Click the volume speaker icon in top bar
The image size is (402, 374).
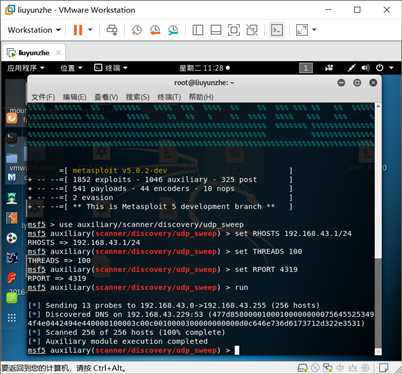point(365,68)
